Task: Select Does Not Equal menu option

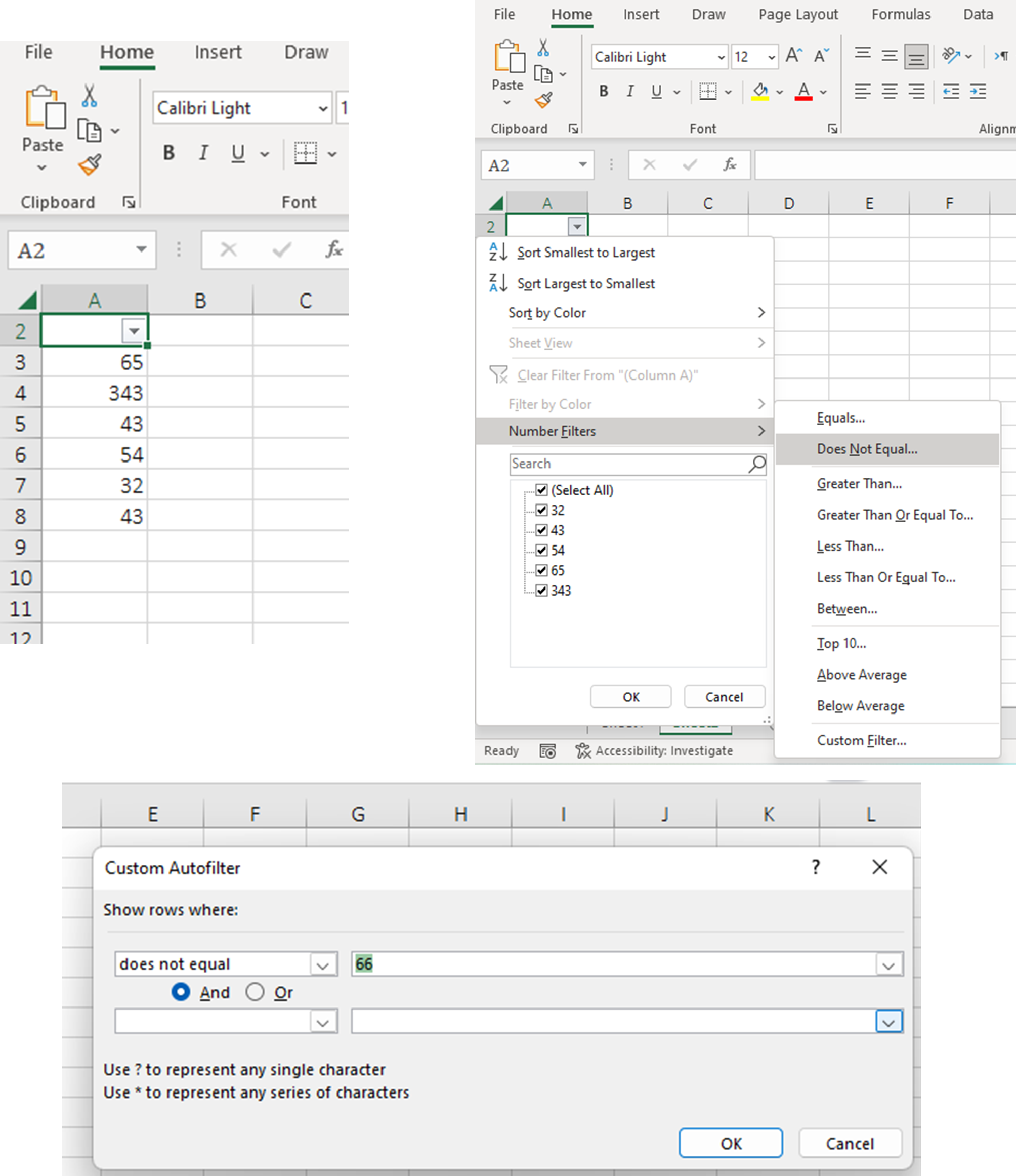Action: (866, 449)
